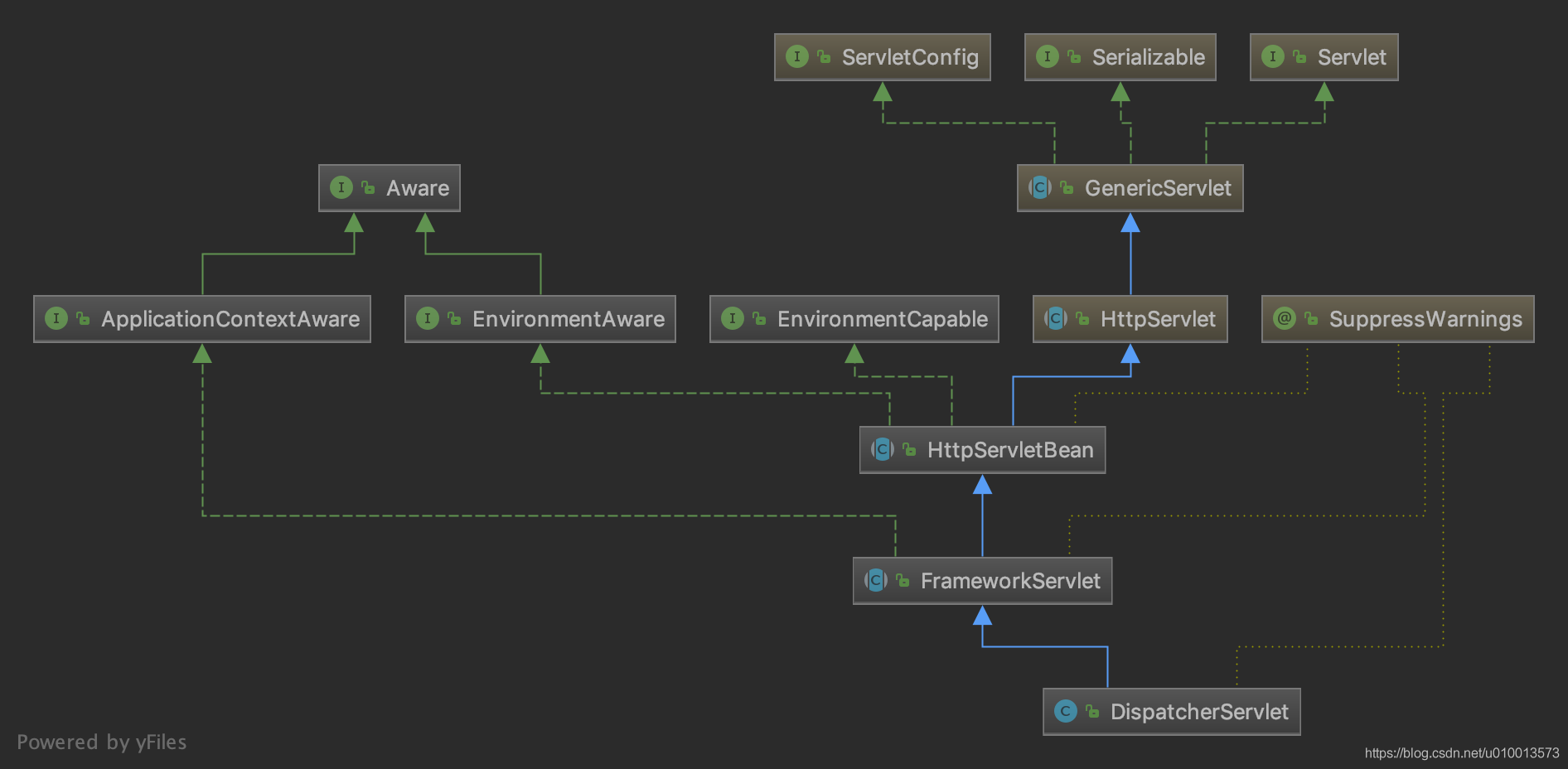The height and width of the screenshot is (769, 1568).
Task: Click the class icon on DispatcherServlet node
Action: tap(1065, 711)
